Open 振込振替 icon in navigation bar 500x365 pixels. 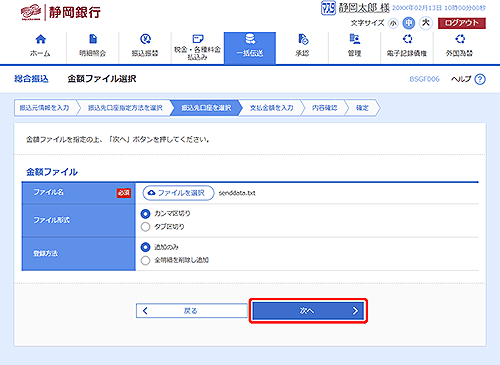click(145, 39)
